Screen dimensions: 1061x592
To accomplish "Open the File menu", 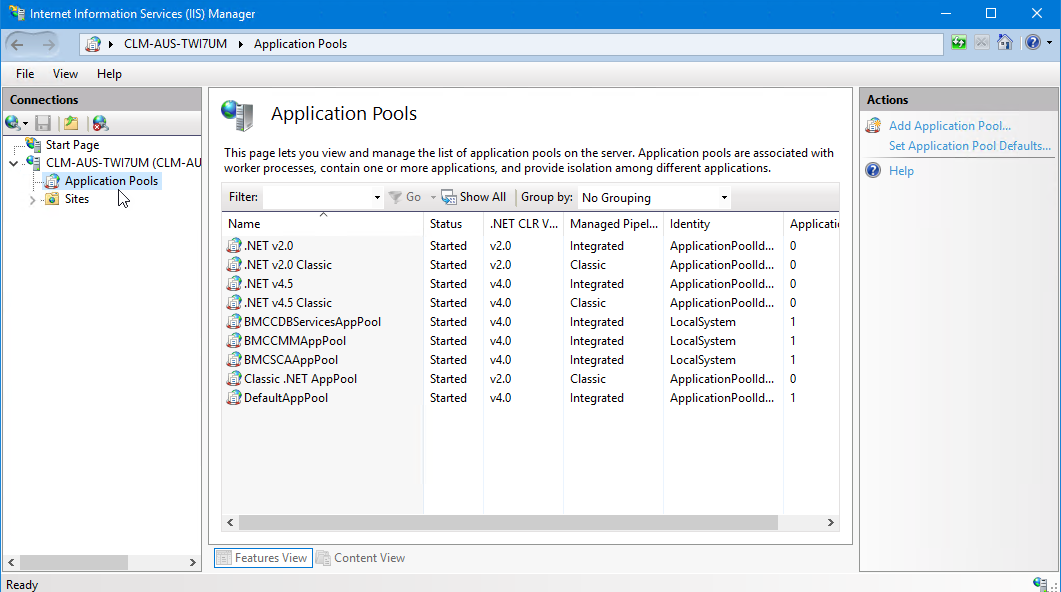I will [25, 74].
